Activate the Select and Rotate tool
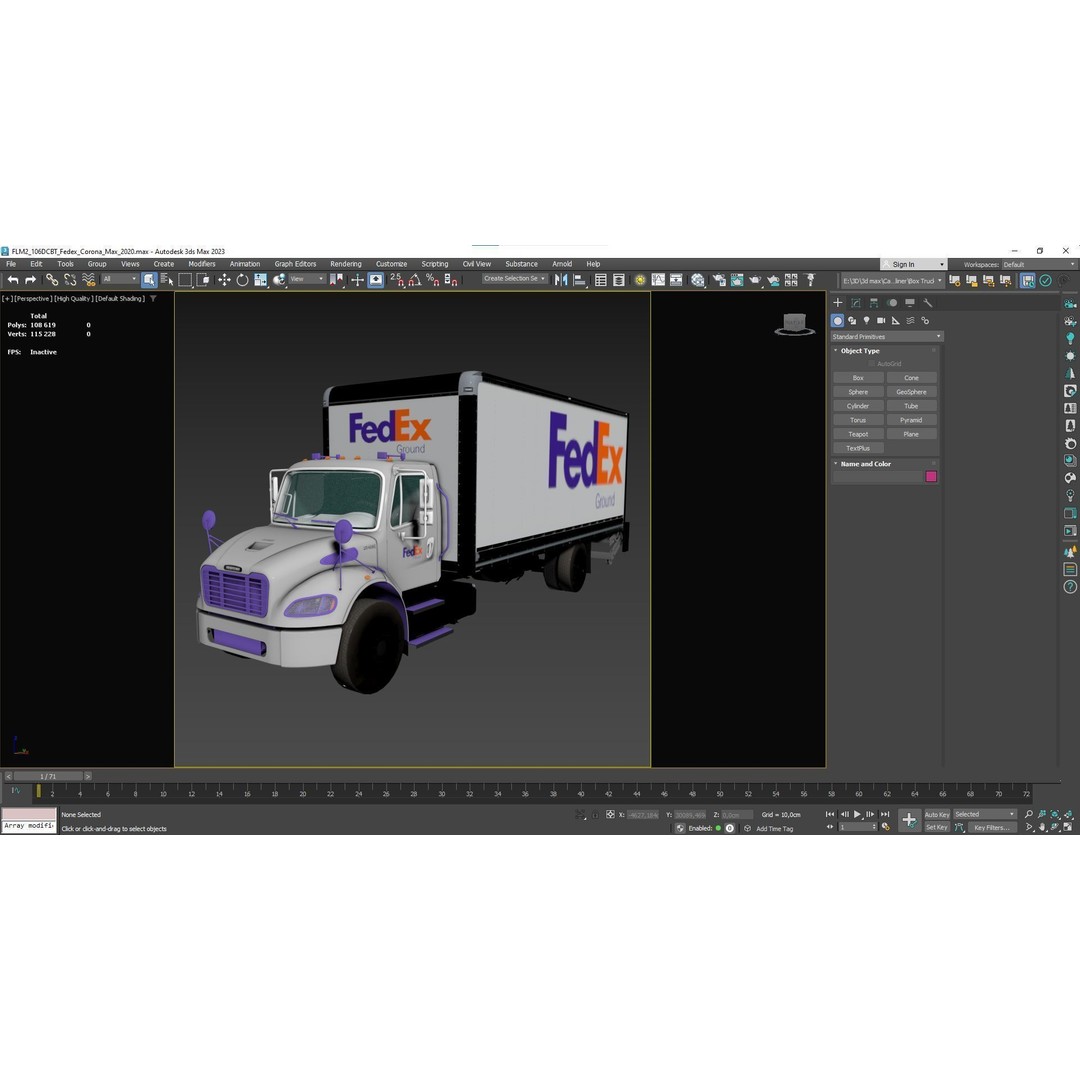The height and width of the screenshot is (1080, 1080). 242,280
